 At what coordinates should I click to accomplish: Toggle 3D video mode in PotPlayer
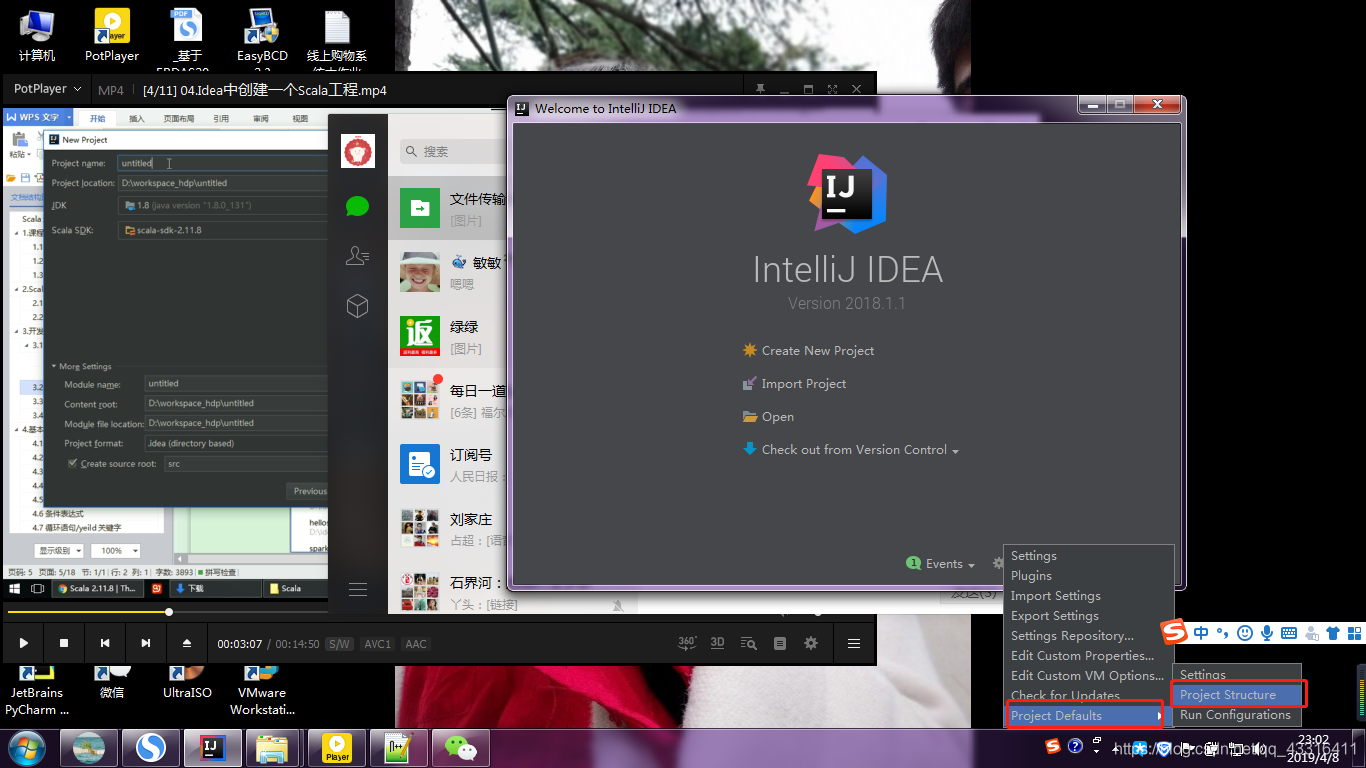tap(717, 643)
